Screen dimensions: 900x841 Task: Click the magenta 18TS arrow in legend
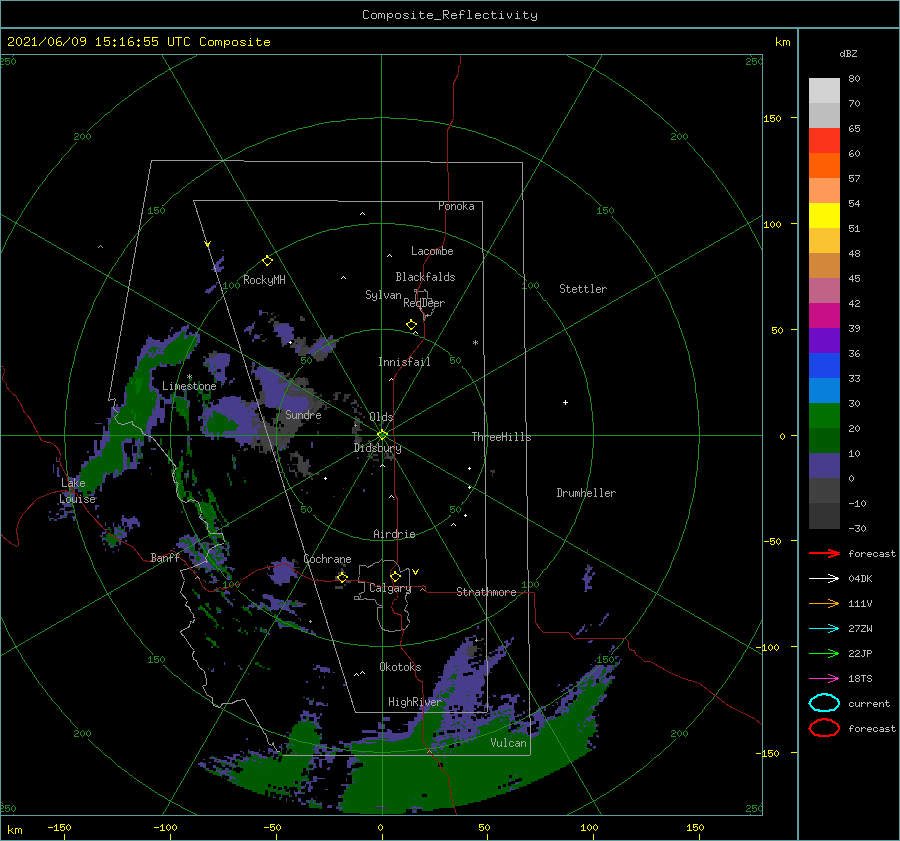[824, 679]
